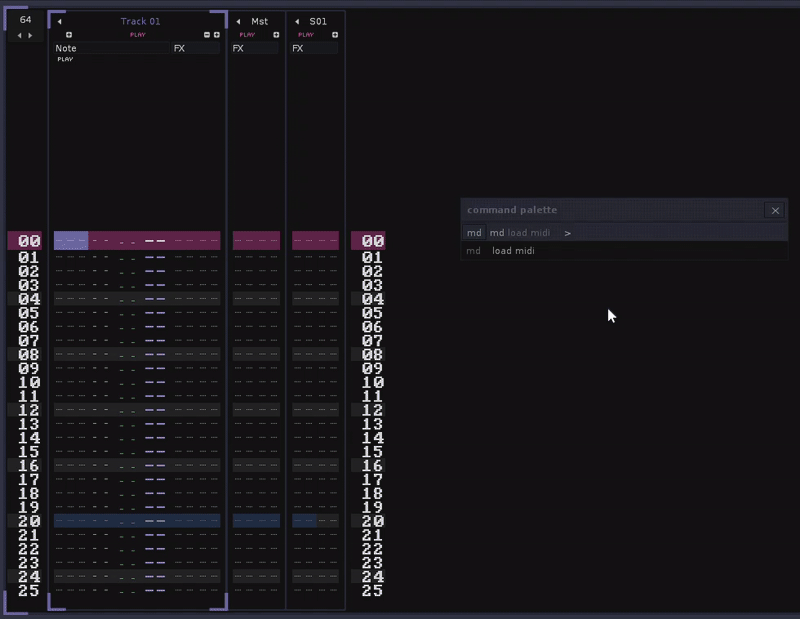Click the FX column header in the Mst track
Screen dimensions: 800x619
point(256,48)
